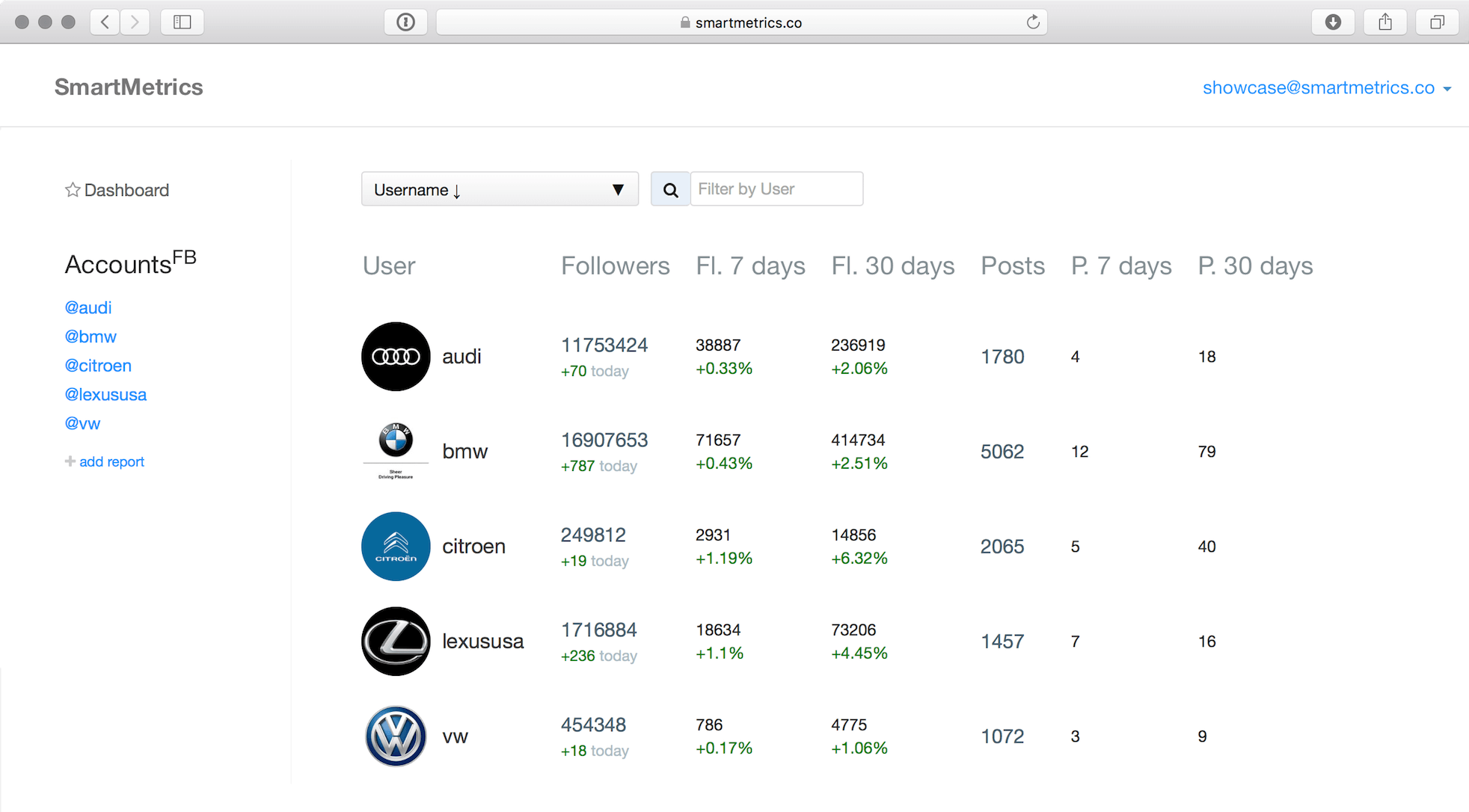Click the Citroen logo avatar
The image size is (1469, 812).
[x=396, y=547]
